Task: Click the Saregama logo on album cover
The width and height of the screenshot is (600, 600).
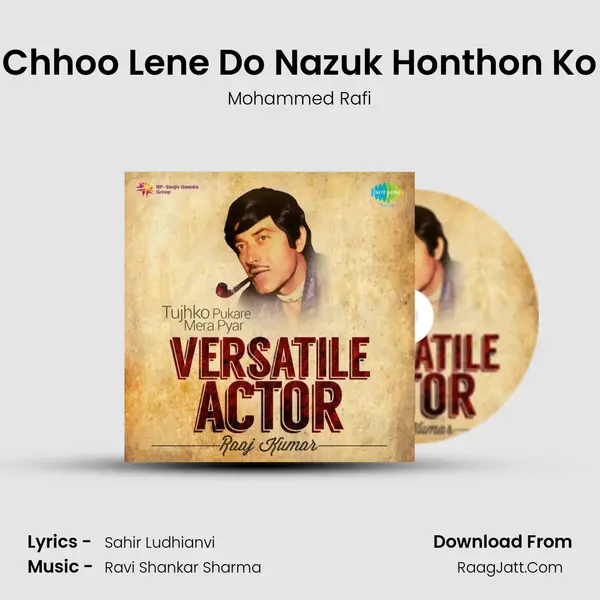Action: tap(386, 193)
